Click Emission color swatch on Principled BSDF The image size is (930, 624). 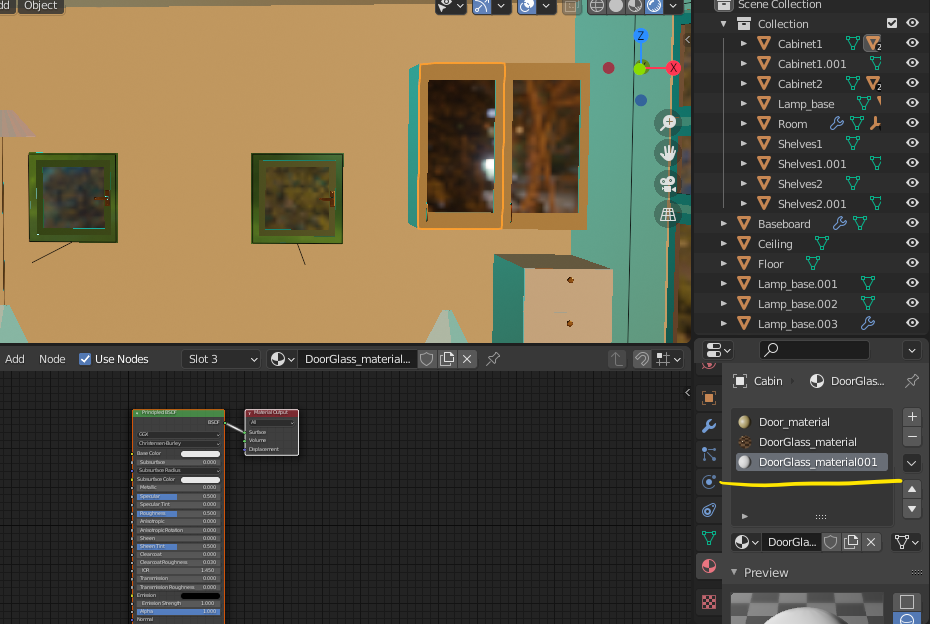point(200,596)
